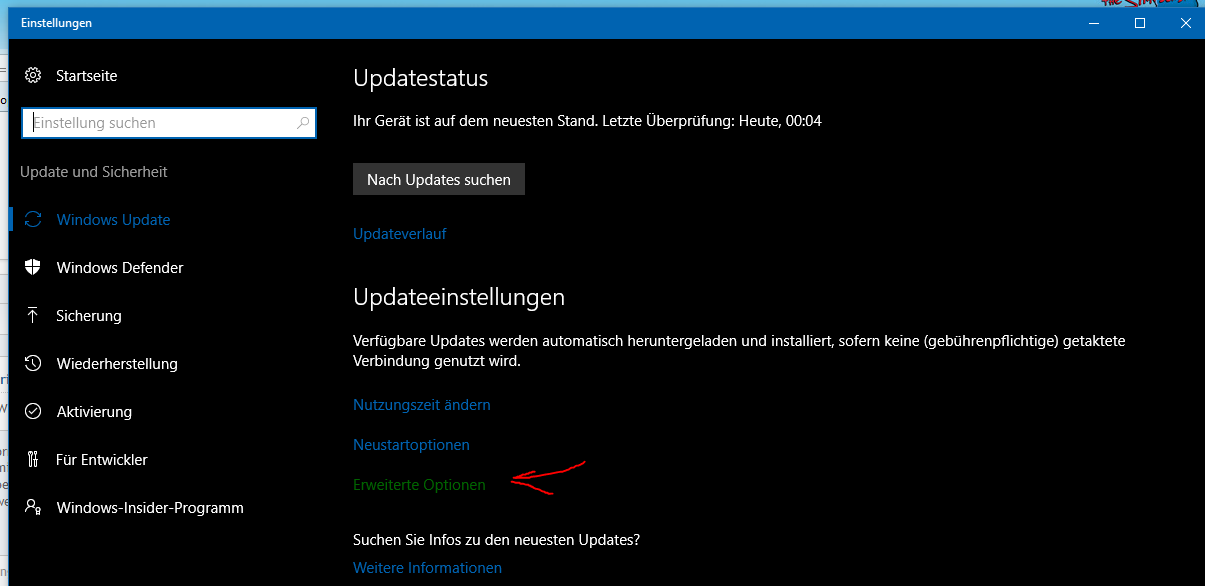This screenshot has height=586, width=1205.
Task: Open the Windows-Insider-Programm section
Action: pyautogui.click(x=150, y=508)
